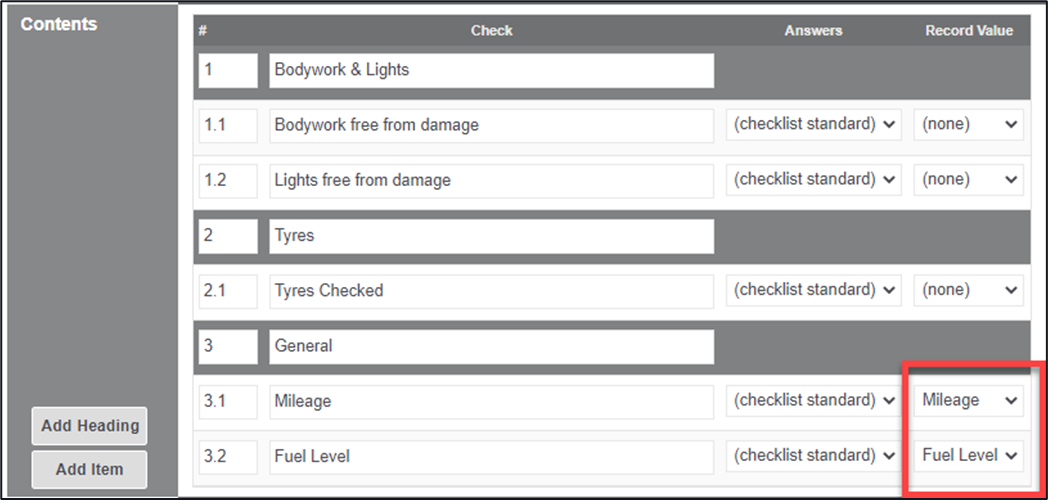This screenshot has width=1048, height=500.
Task: Expand Record Value dropdown for row 1.2
Action: pos(968,180)
